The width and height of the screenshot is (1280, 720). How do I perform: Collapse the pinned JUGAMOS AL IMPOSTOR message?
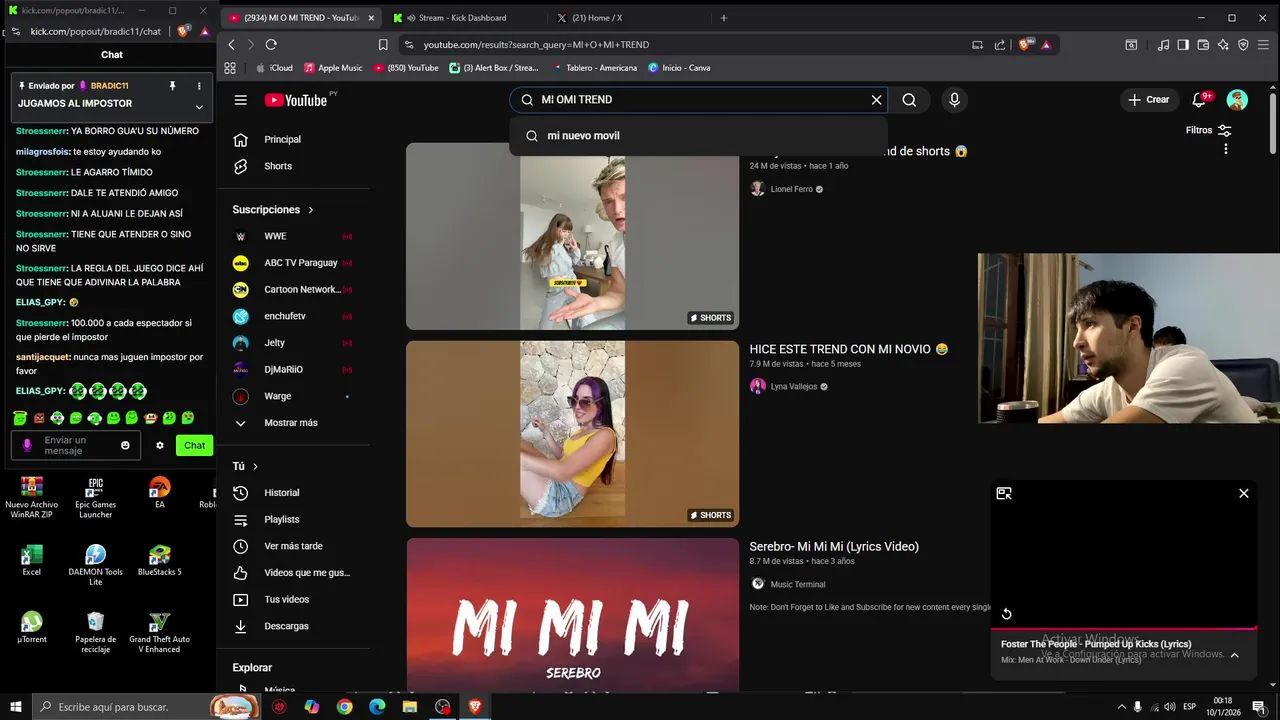coord(199,107)
